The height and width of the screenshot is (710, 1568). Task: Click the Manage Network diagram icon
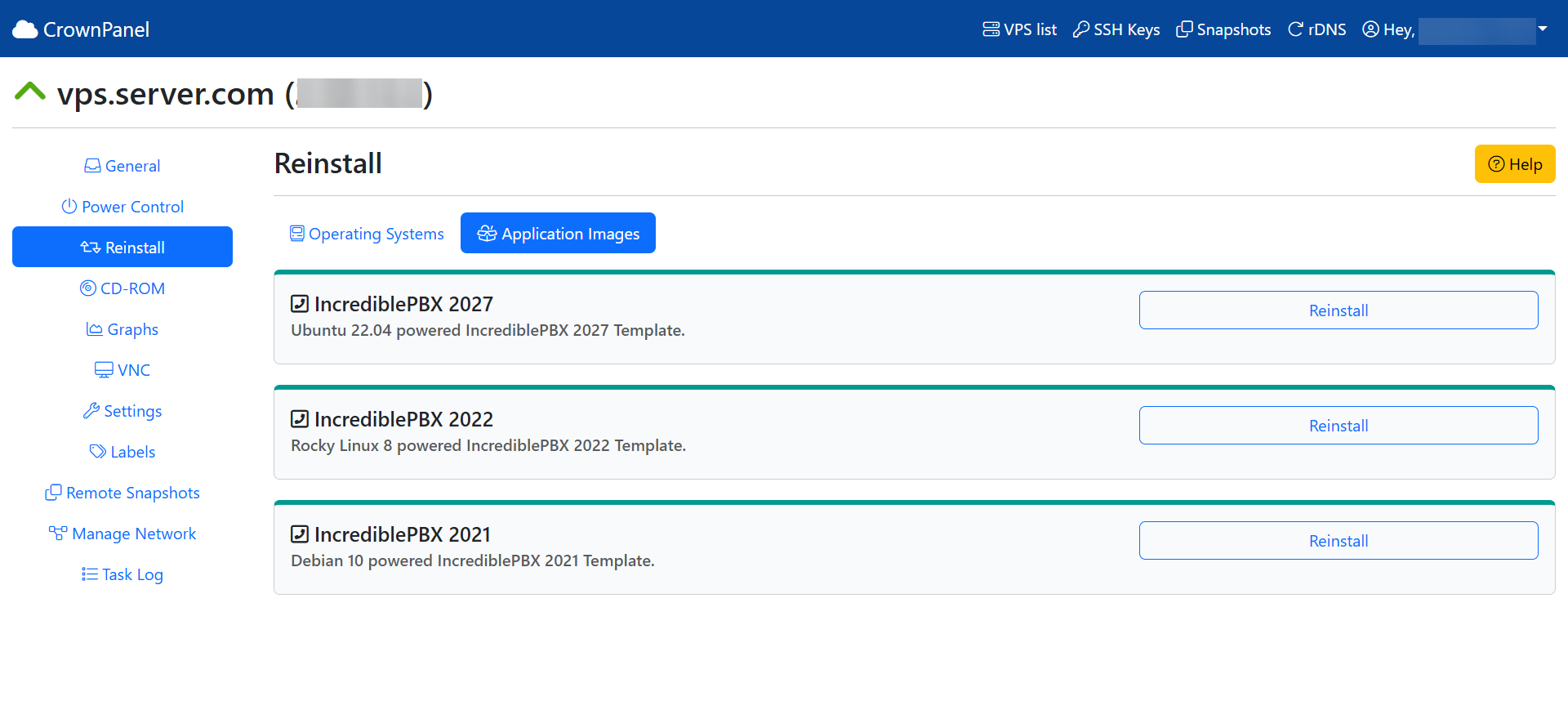(58, 534)
